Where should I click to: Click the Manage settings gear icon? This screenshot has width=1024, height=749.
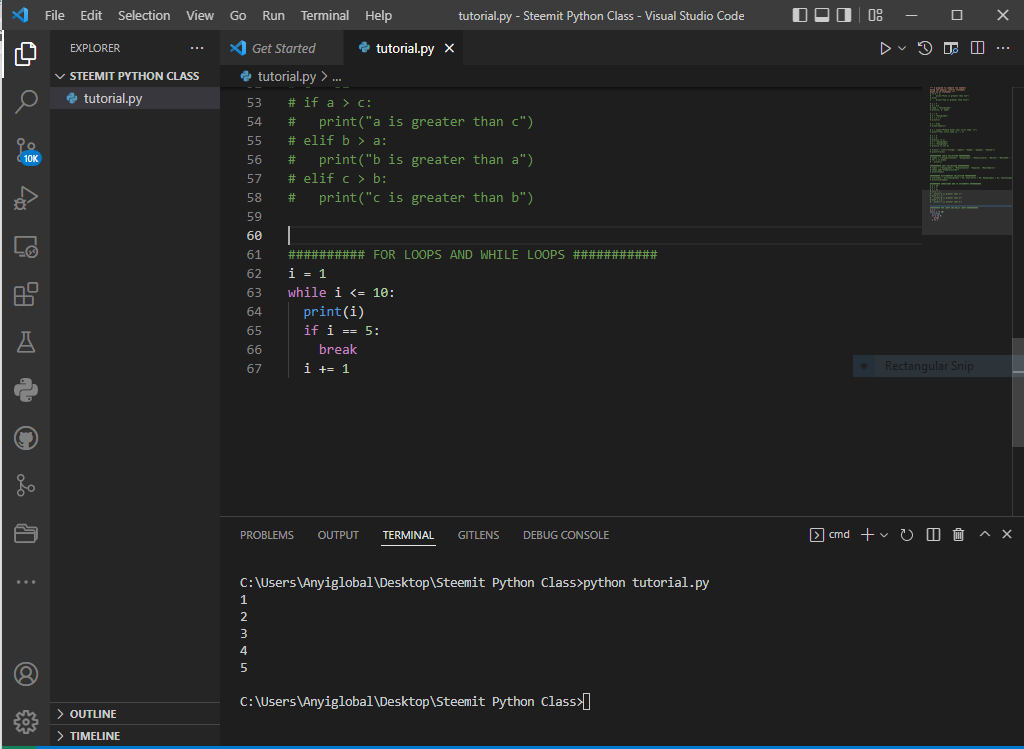point(26,721)
